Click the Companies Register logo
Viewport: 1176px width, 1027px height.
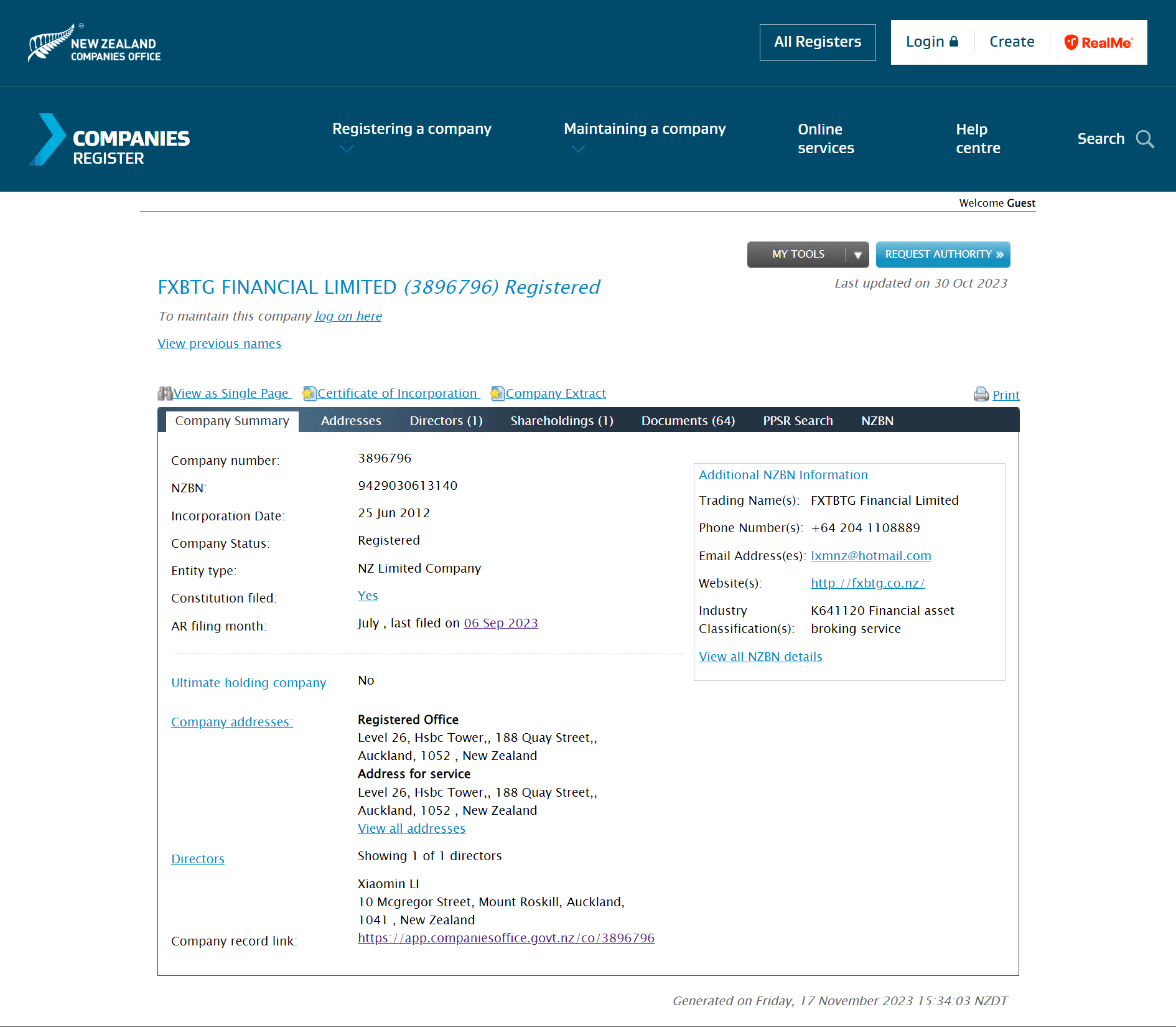coord(109,139)
